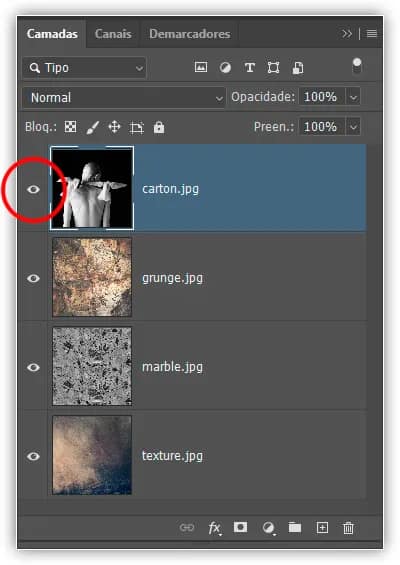Select the grunge.jpg layer thumbnail

click(92, 277)
